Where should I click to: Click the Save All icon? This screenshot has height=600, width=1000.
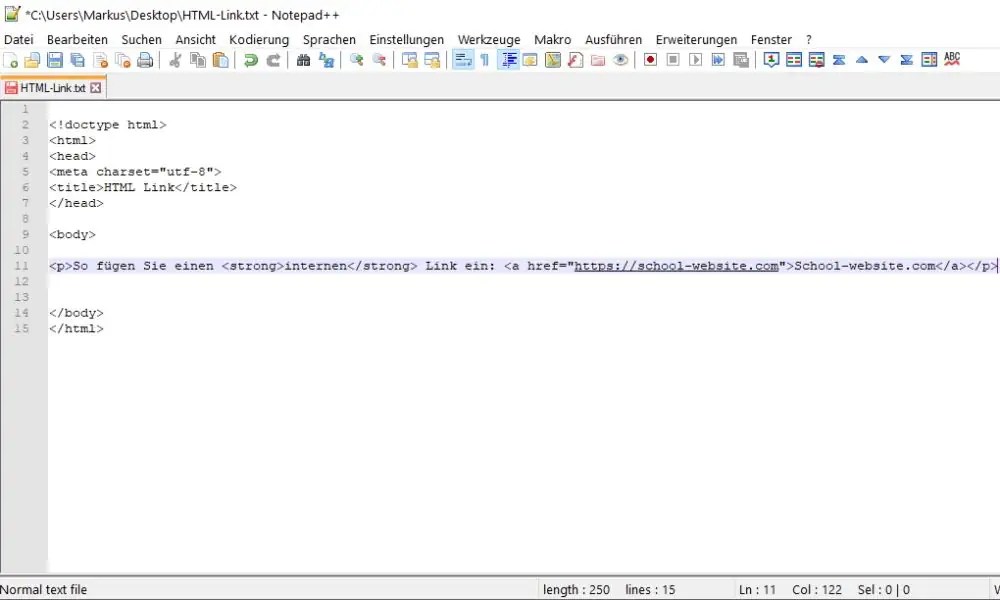click(78, 60)
